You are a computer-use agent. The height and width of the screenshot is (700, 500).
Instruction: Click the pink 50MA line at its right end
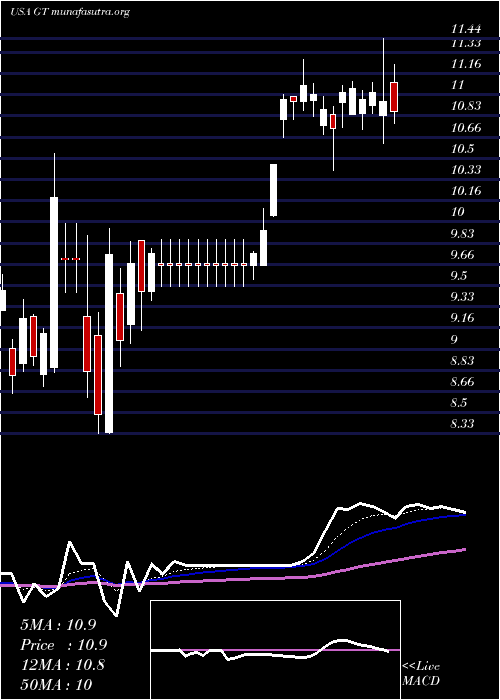coord(463,550)
